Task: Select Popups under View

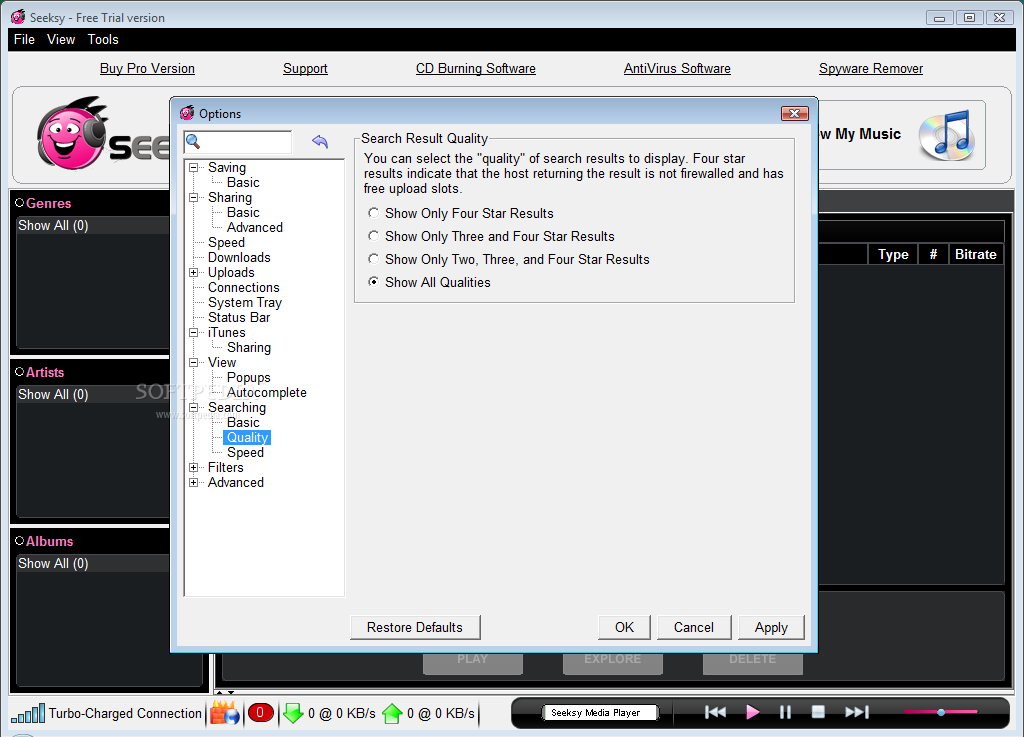Action: point(249,378)
